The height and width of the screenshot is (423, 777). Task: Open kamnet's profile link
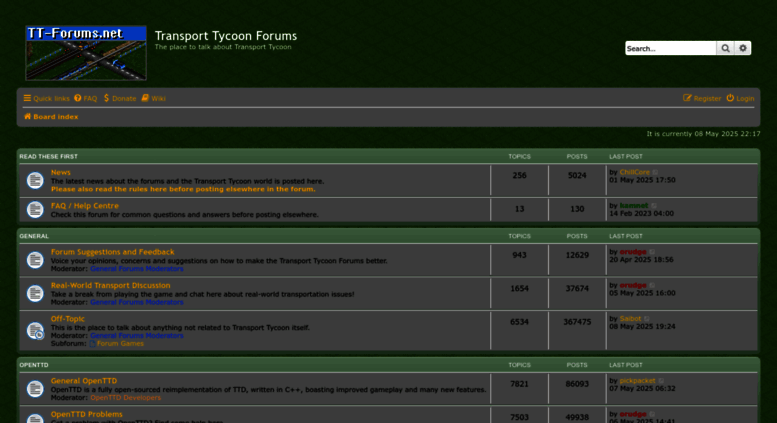coord(634,206)
